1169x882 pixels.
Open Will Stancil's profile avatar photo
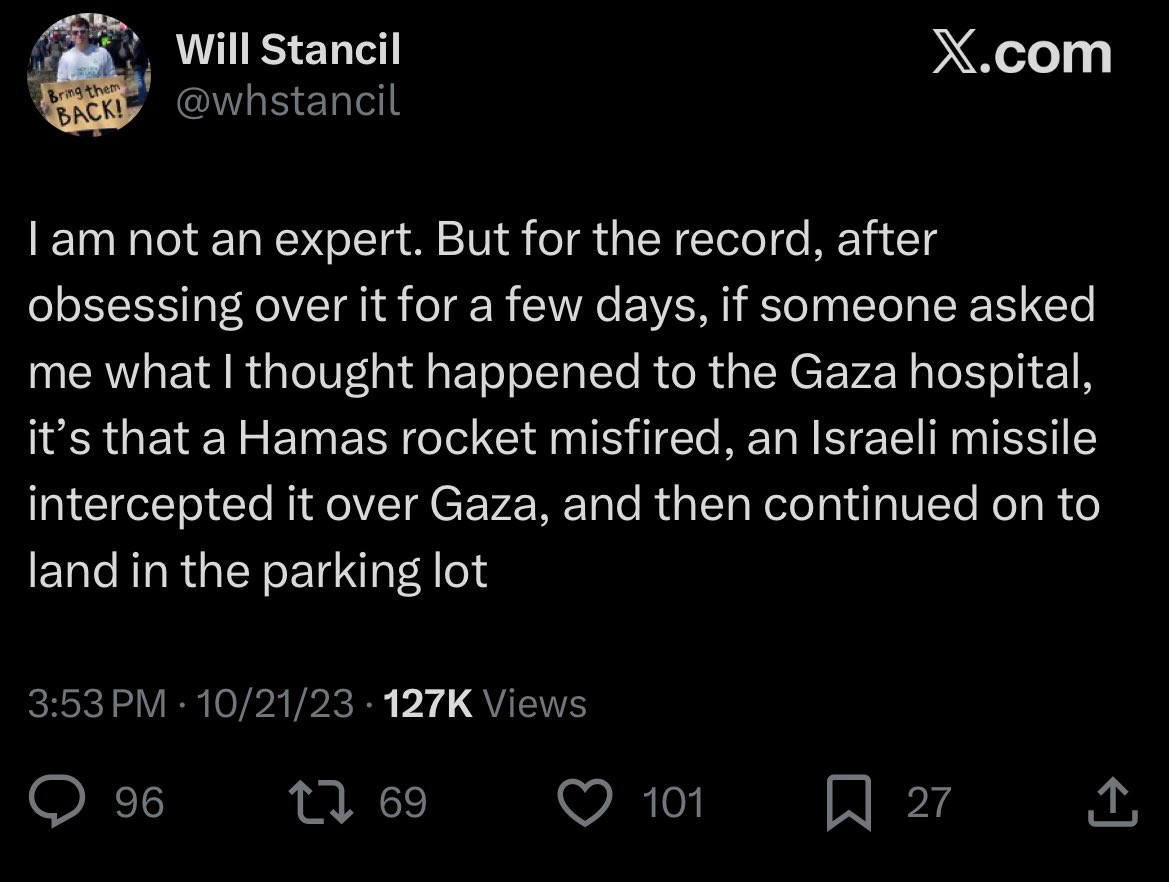tap(89, 75)
